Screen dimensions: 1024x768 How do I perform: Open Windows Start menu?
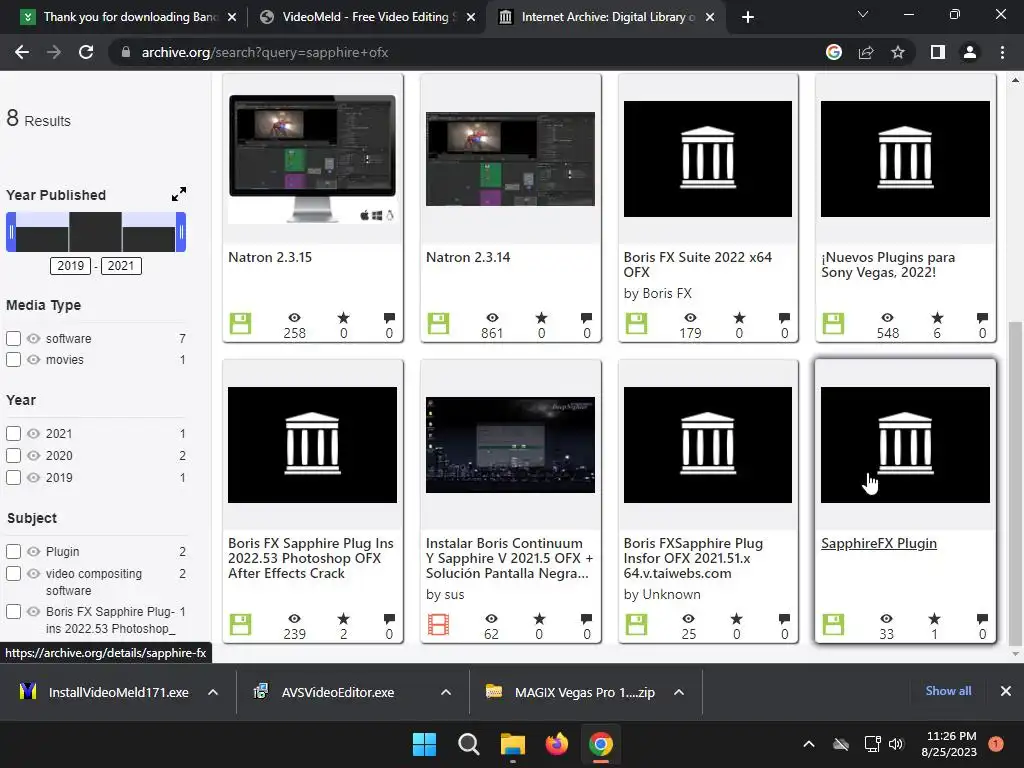(424, 744)
